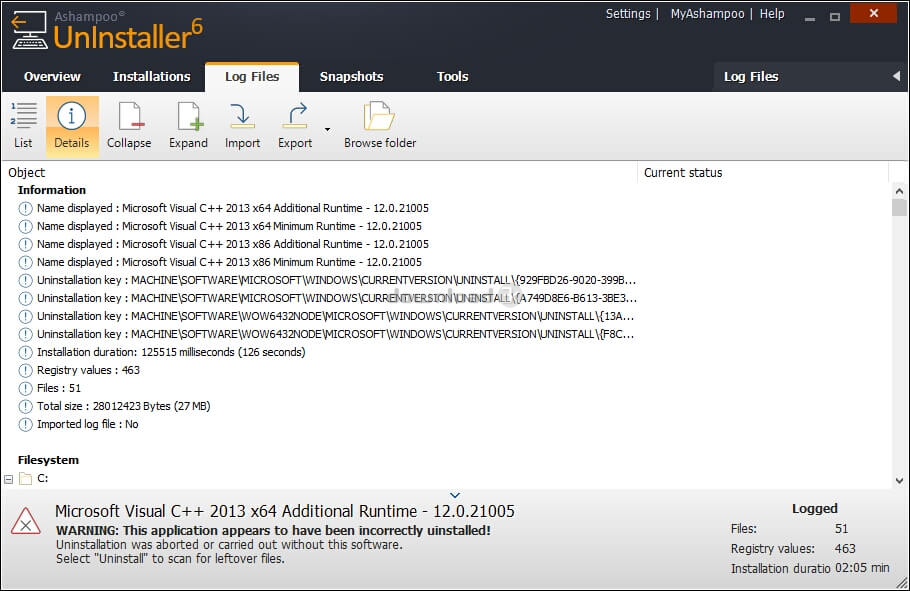Viewport: 910px width, 591px height.
Task: Select WOW6432NODE uninstallation key ending {F8C
Action: tap(326, 334)
